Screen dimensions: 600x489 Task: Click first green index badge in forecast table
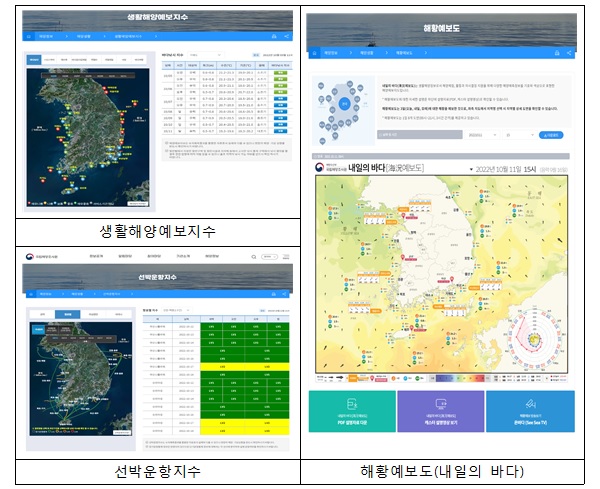coord(281,74)
